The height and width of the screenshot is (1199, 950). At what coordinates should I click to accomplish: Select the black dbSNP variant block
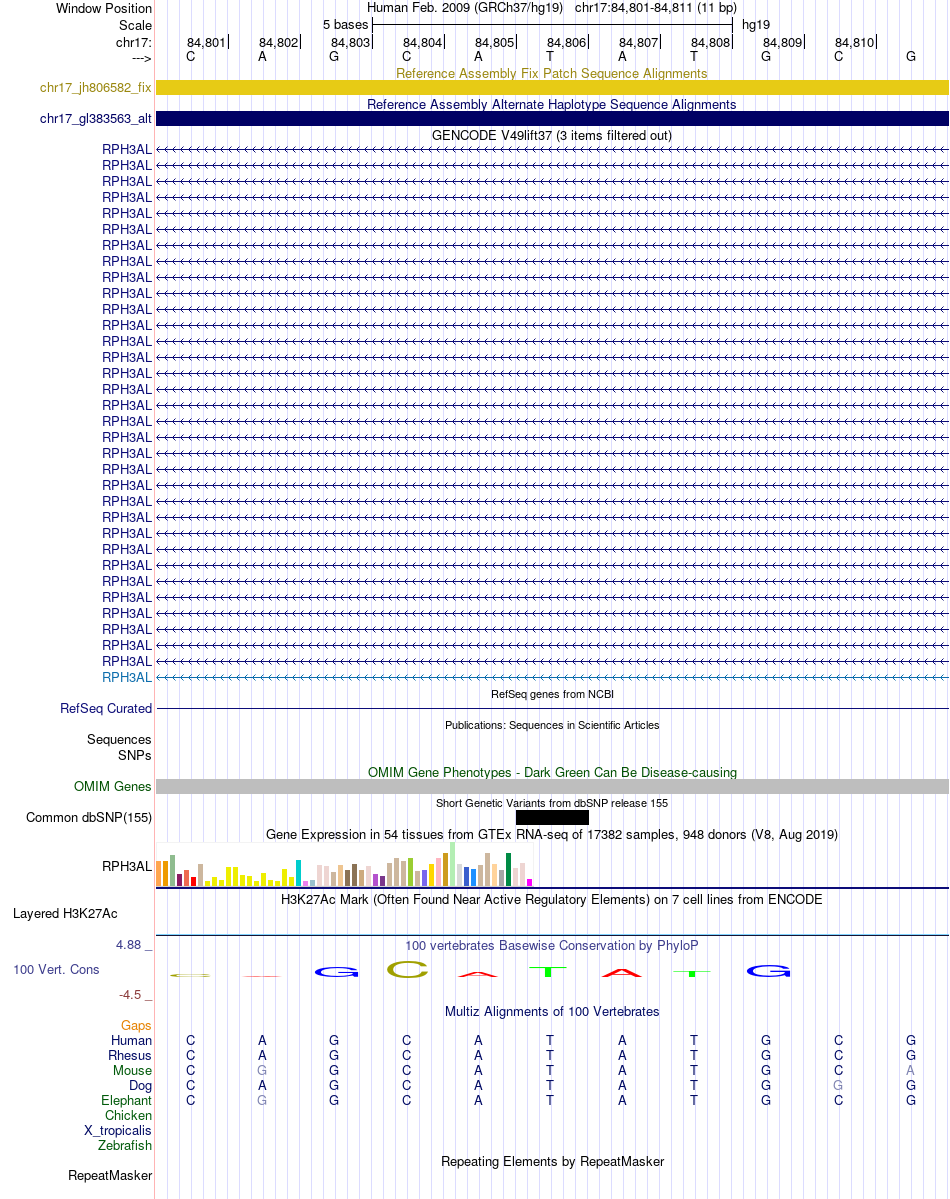point(552,817)
